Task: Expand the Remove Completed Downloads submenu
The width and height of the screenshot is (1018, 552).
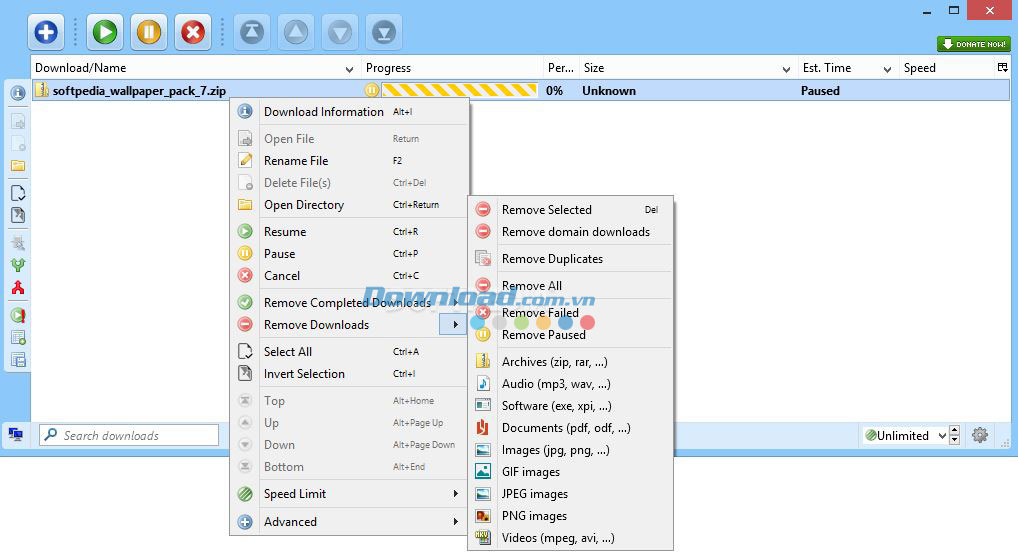Action: [x=351, y=303]
